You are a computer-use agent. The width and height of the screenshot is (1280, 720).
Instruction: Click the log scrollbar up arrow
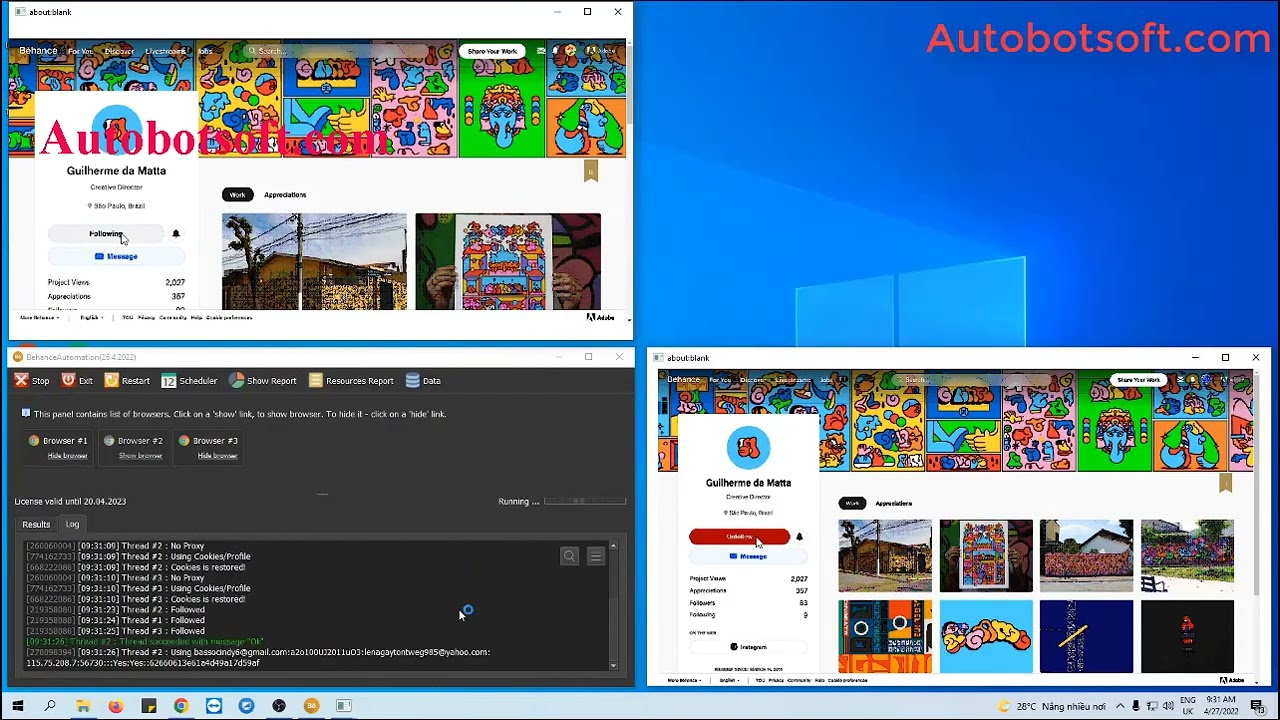coord(613,545)
